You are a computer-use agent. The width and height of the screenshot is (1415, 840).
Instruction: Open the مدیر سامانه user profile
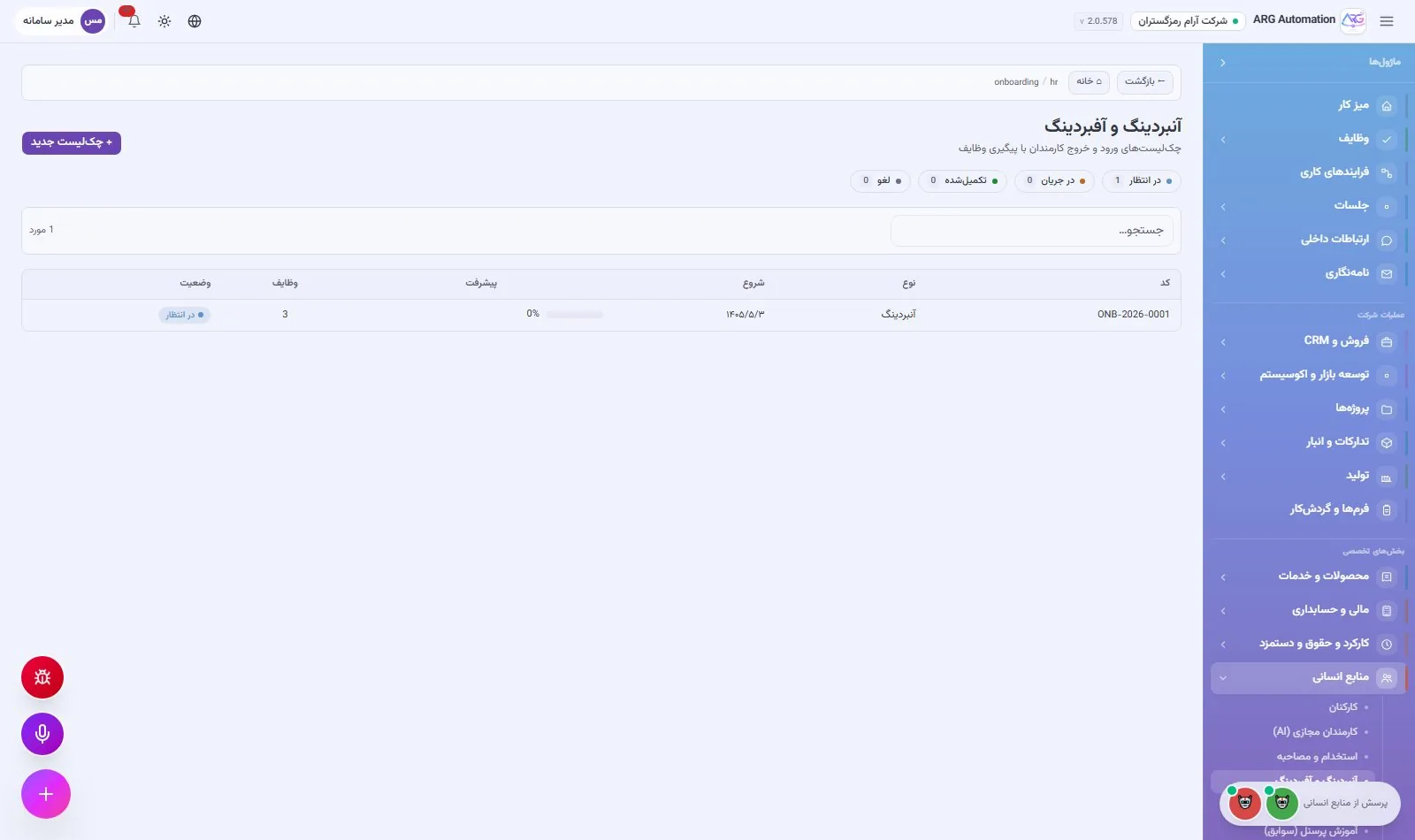[62, 20]
